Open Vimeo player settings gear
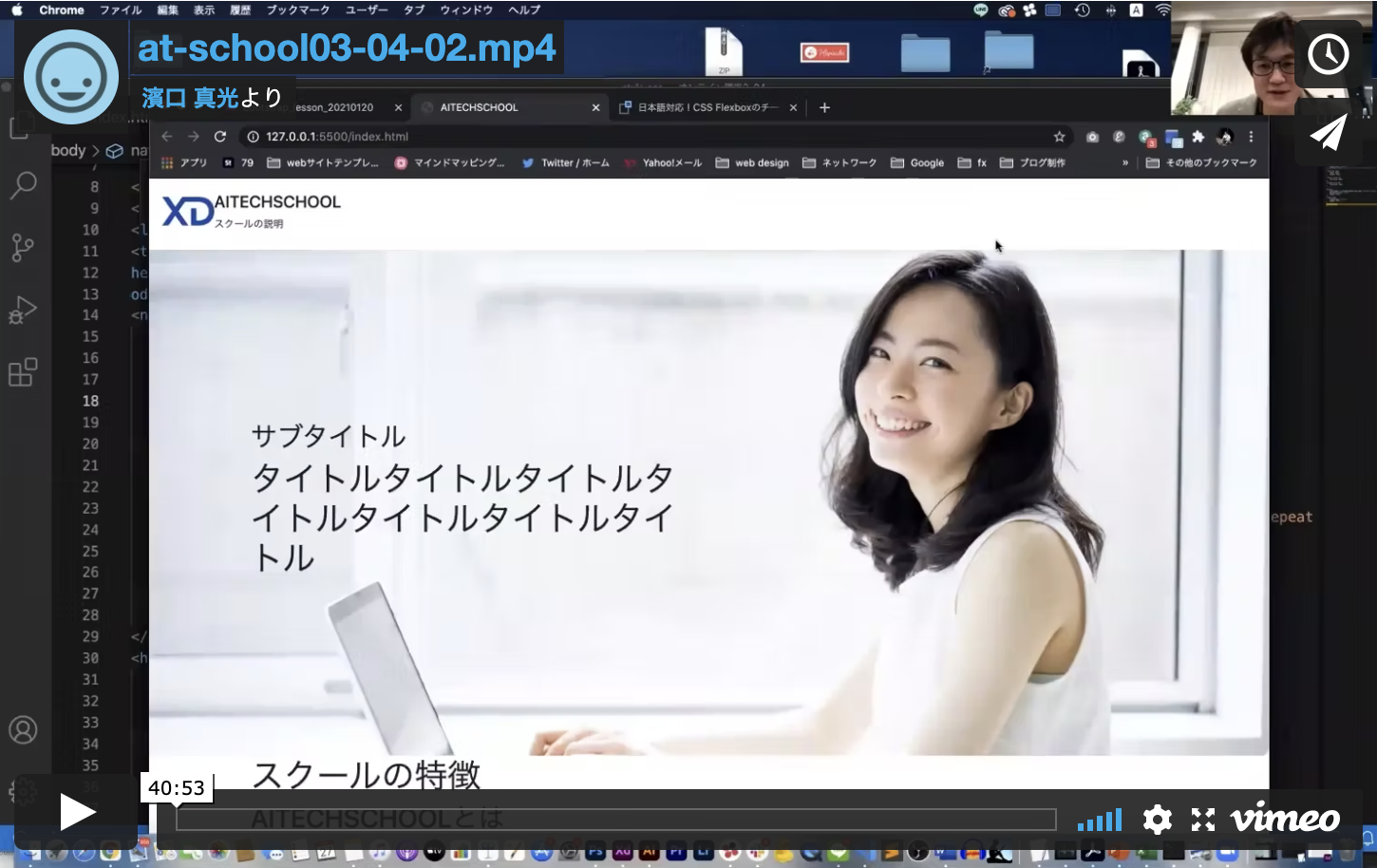The image size is (1377, 868). pyautogui.click(x=1157, y=819)
